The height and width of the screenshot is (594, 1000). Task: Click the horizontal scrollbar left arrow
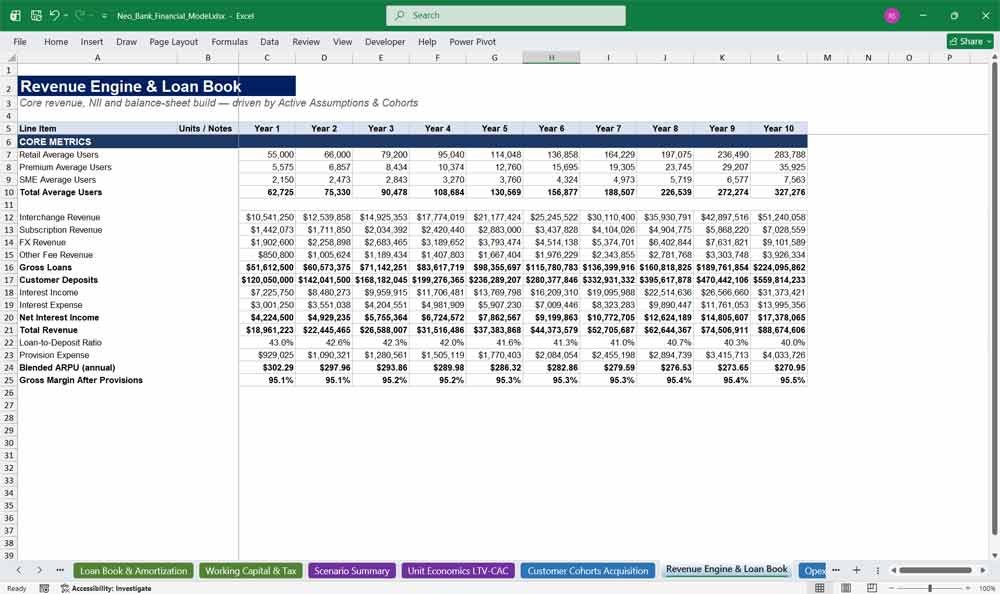coord(893,570)
